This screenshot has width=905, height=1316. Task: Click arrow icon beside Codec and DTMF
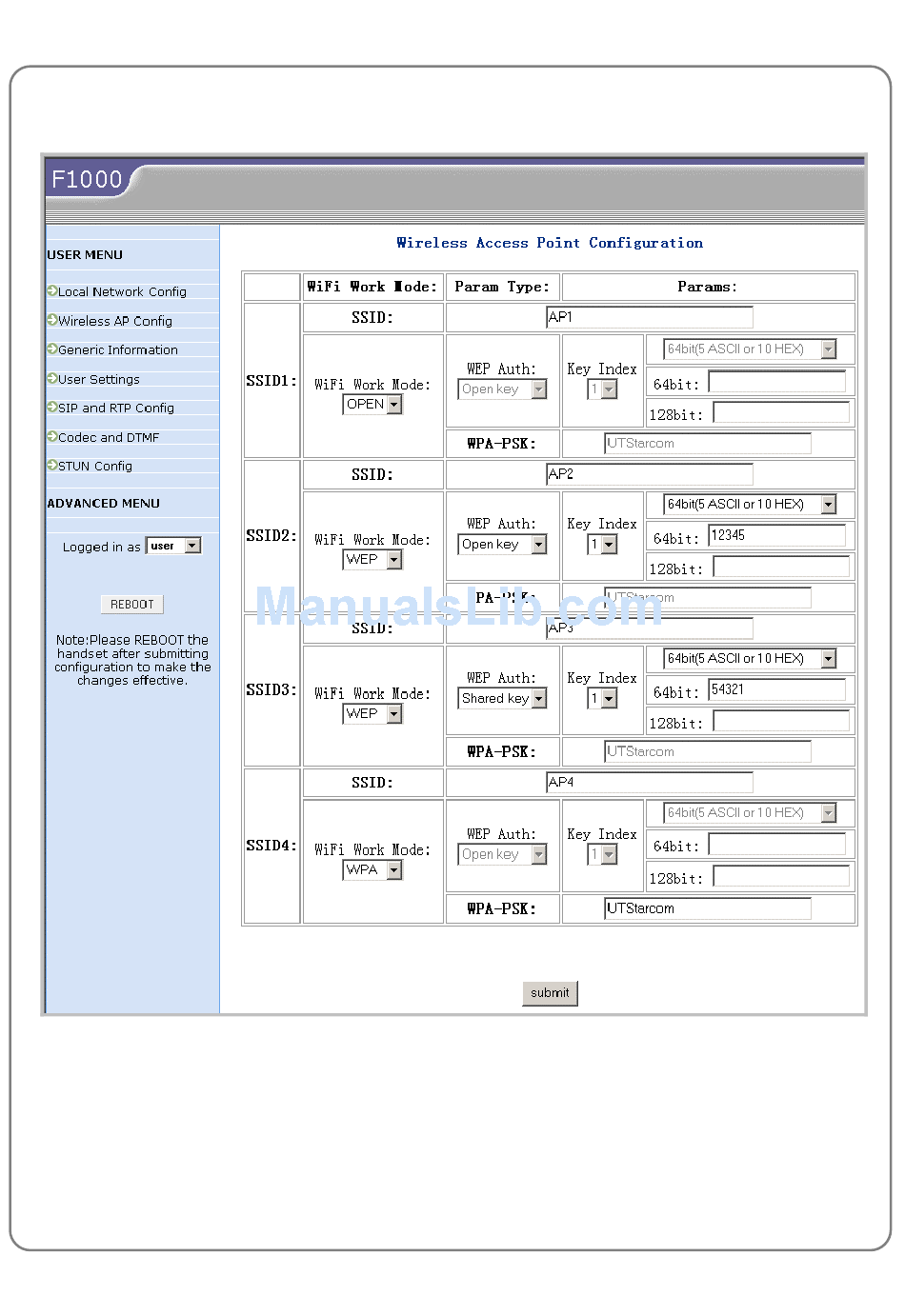tap(52, 436)
